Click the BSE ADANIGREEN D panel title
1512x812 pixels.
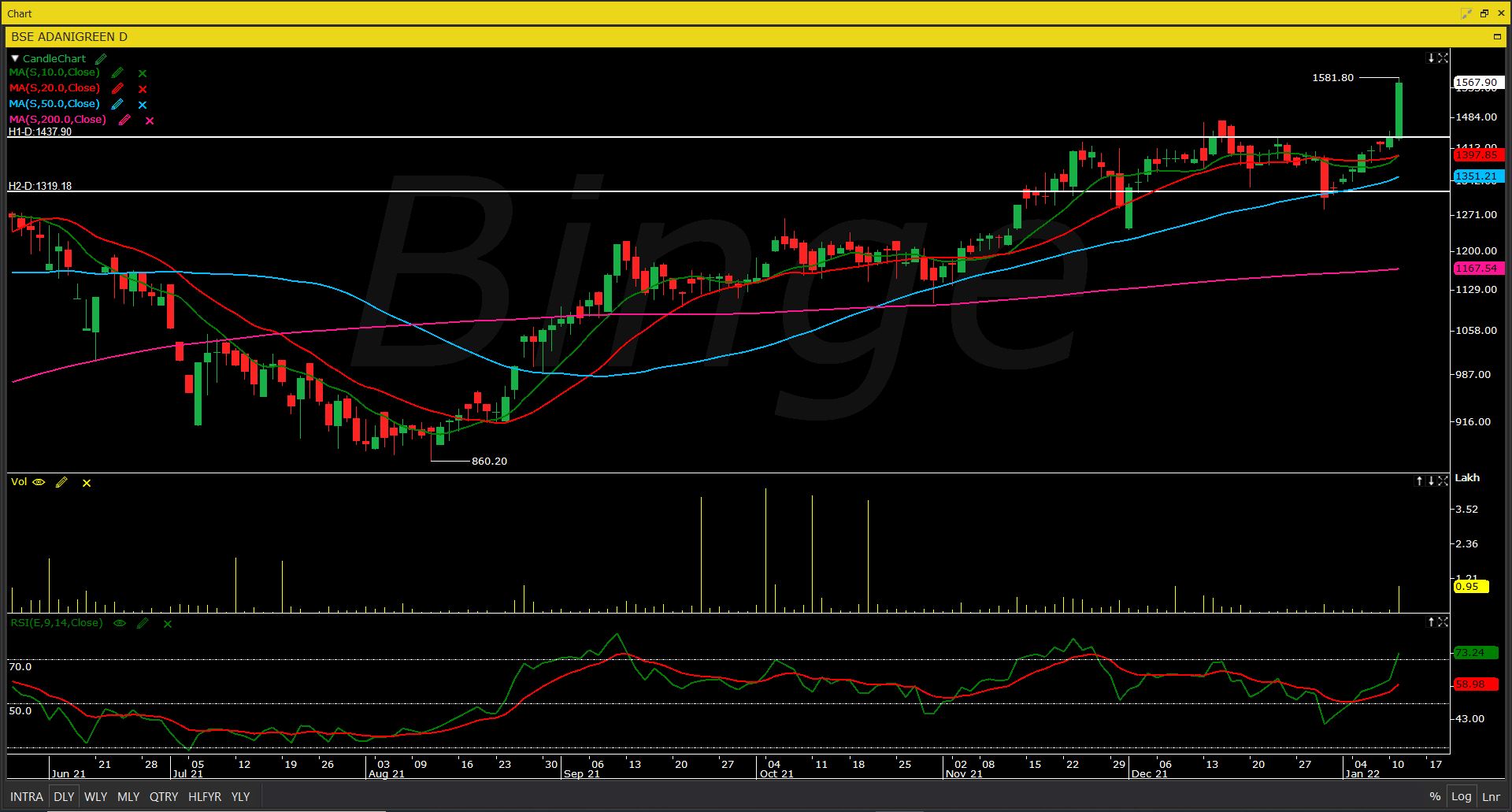[69, 37]
